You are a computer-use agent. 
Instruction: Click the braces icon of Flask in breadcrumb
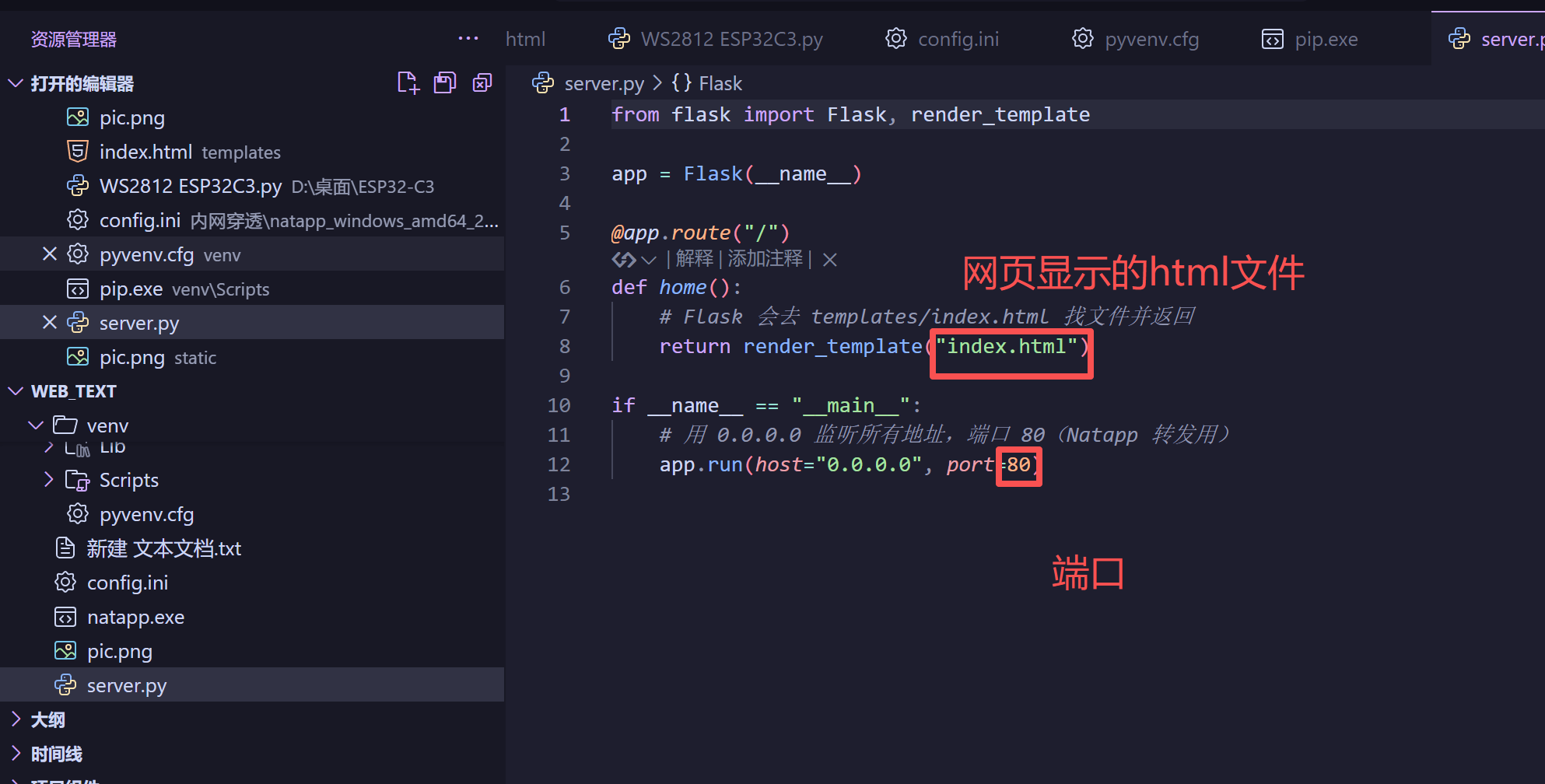pyautogui.click(x=681, y=82)
